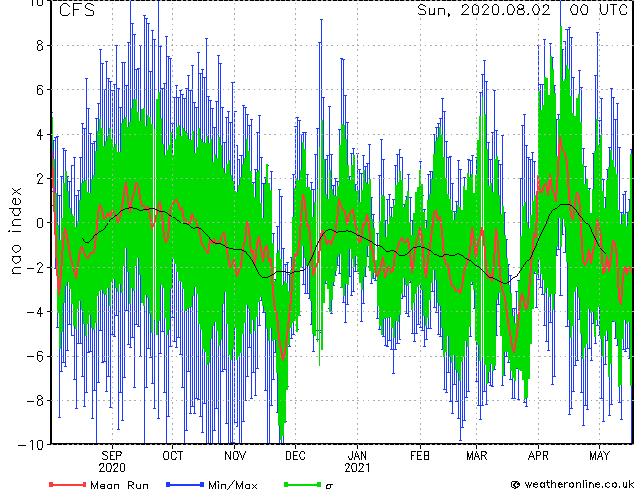Click the year 2021 label
This screenshot has height=490, width=634.
click(x=357, y=468)
